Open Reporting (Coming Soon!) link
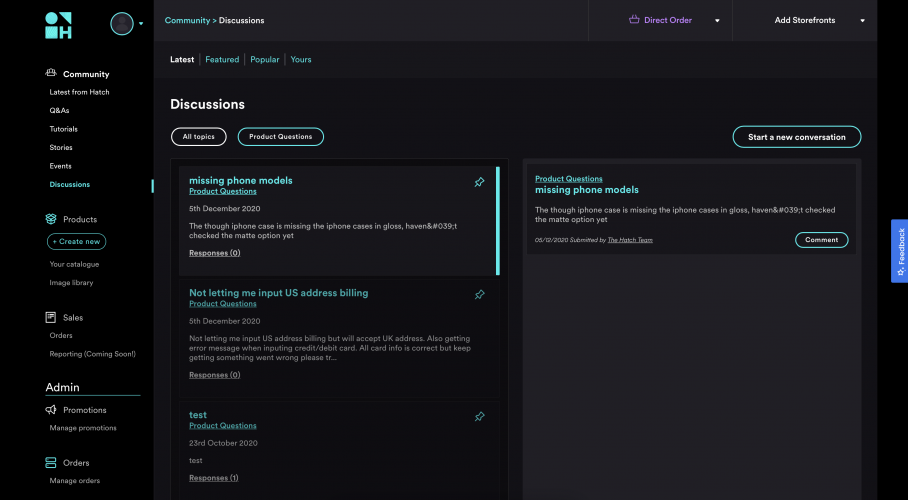This screenshot has height=500, width=908. tap(93, 353)
